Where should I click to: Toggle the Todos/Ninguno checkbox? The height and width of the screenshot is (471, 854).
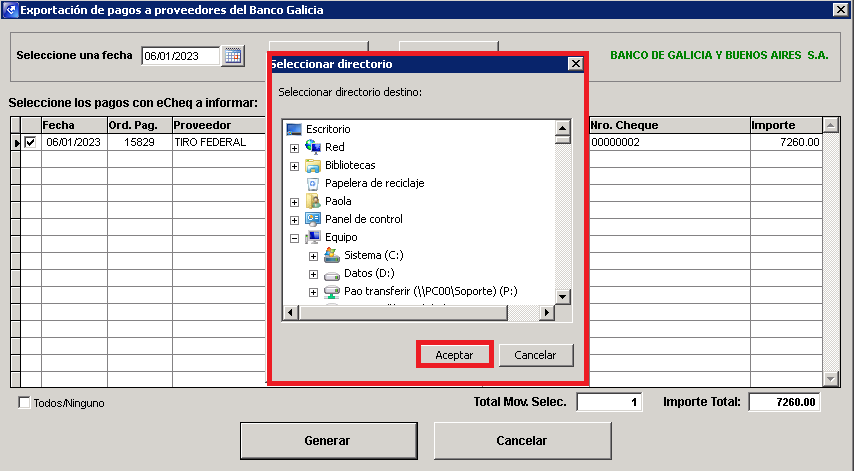pos(24,403)
